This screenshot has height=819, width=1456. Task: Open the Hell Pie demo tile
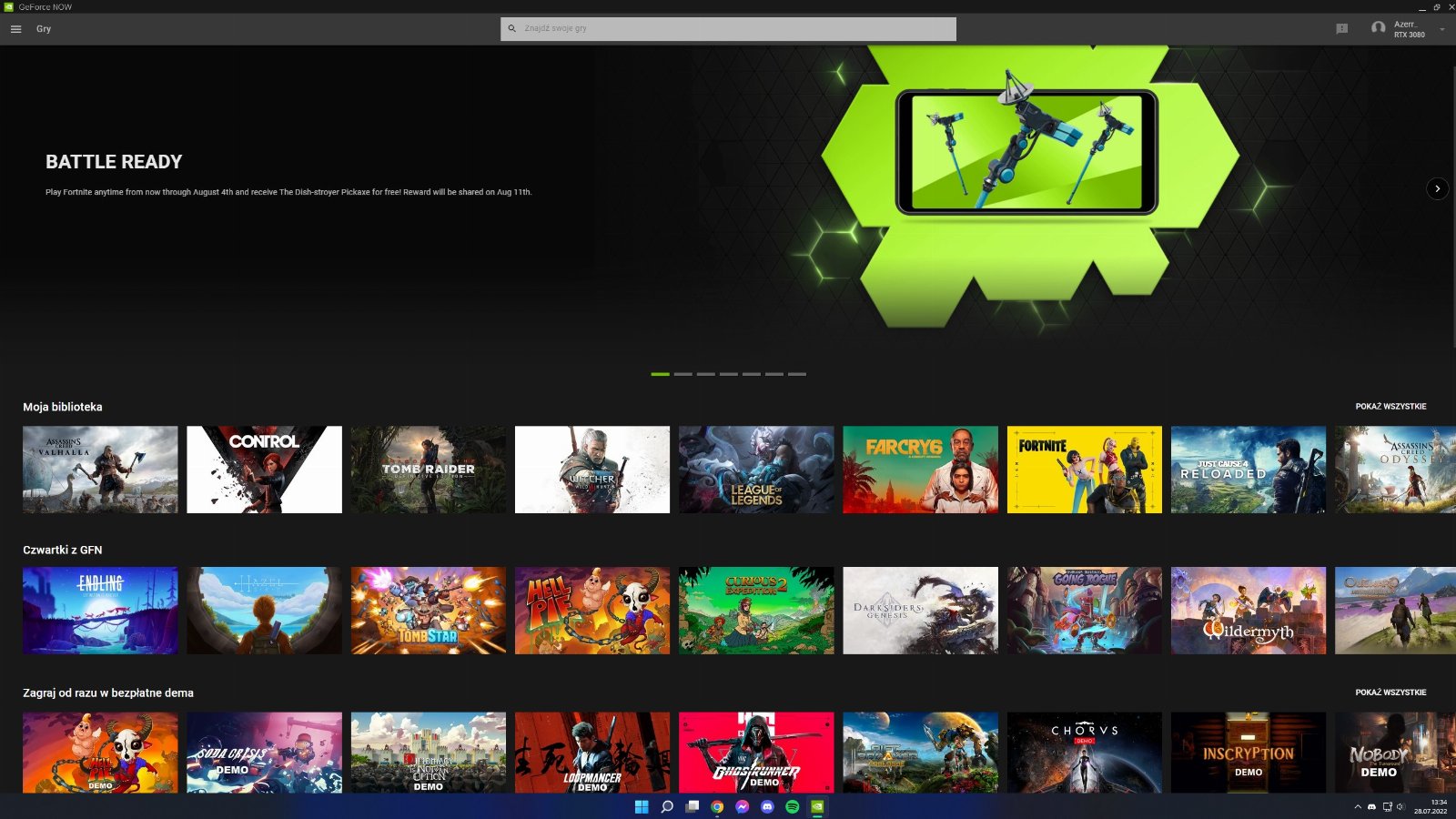(x=100, y=753)
